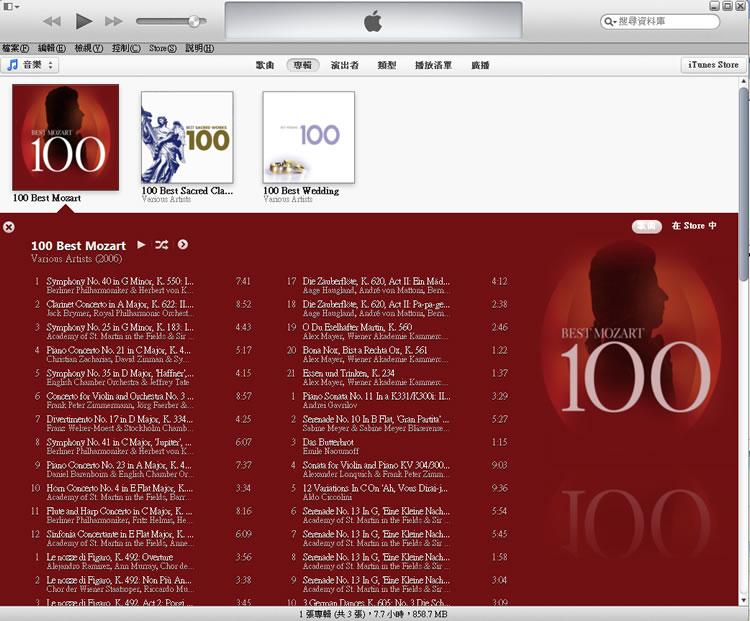Click the volume slider knob

point(194,21)
